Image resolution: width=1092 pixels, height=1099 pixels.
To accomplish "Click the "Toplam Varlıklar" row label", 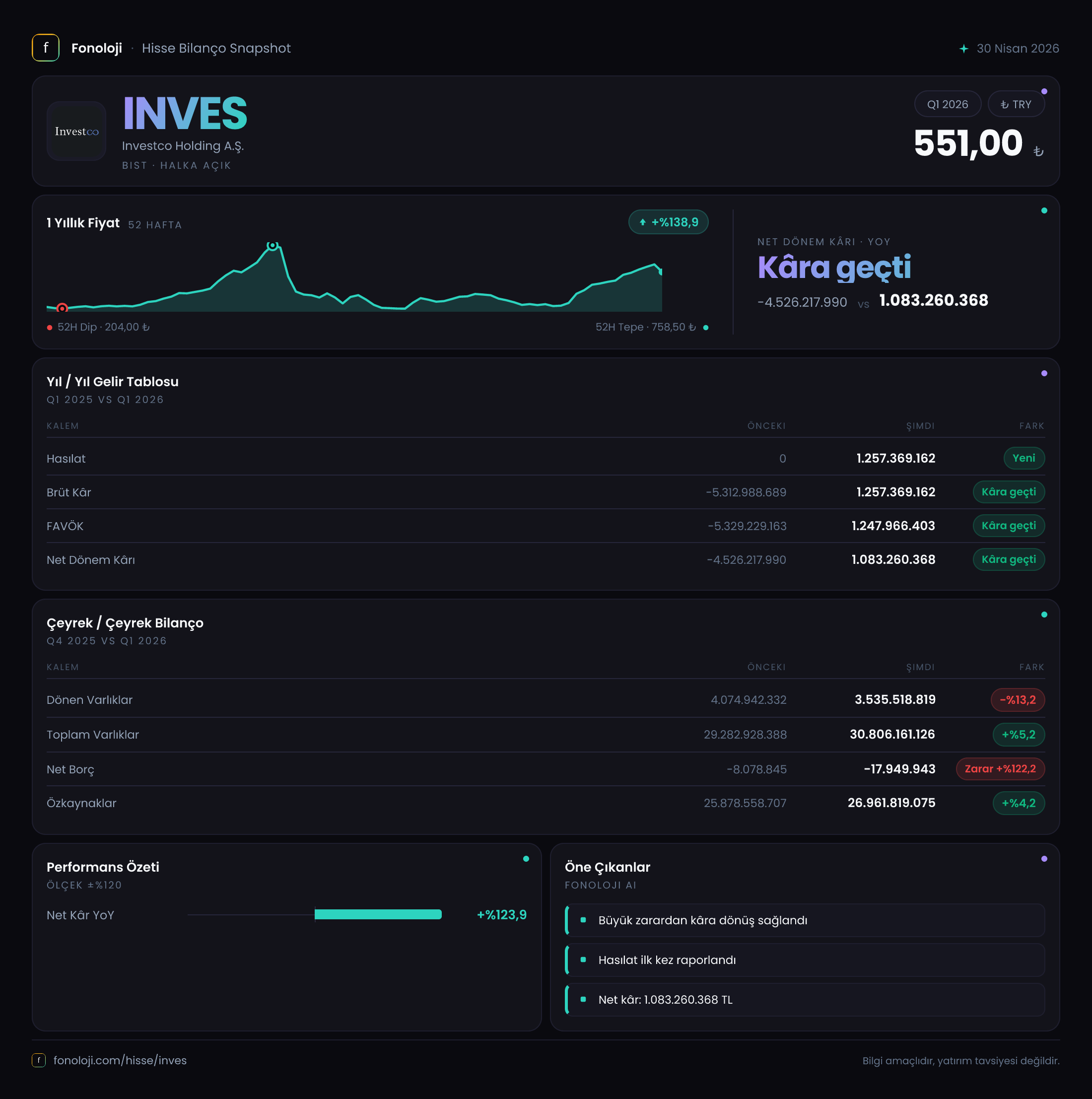I will click(x=93, y=735).
